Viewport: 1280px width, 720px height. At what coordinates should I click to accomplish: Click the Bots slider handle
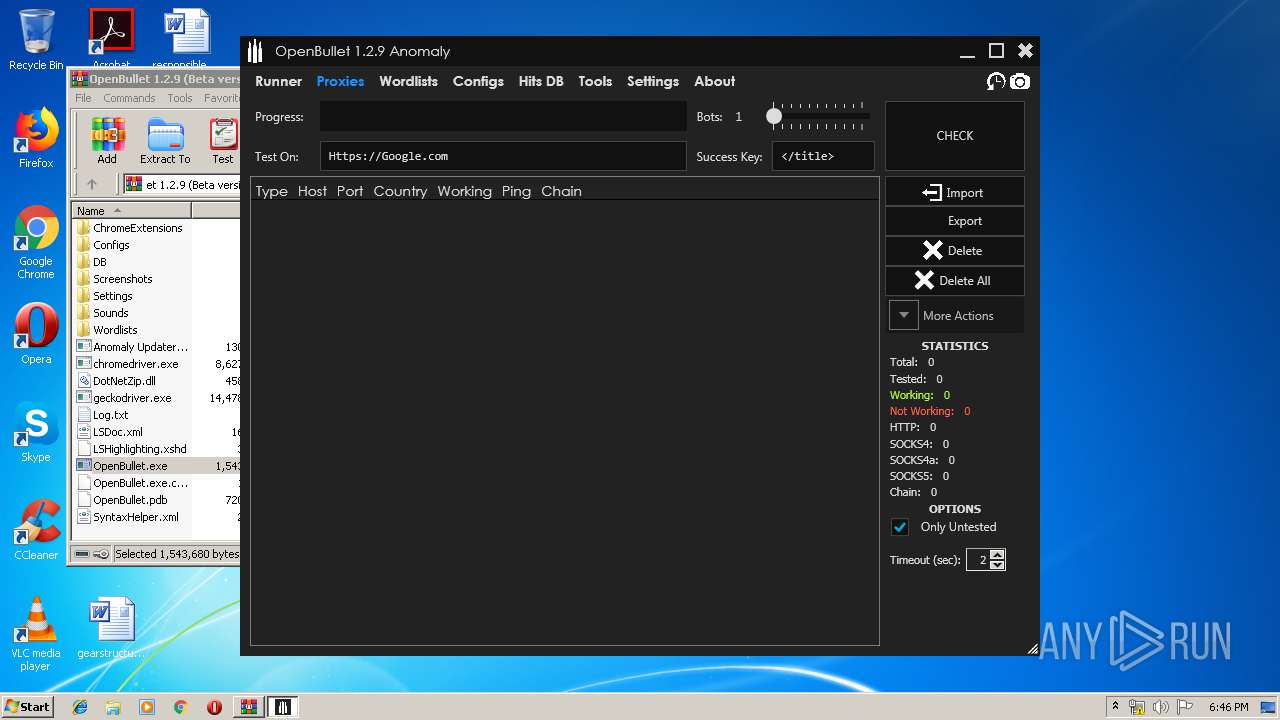point(774,117)
